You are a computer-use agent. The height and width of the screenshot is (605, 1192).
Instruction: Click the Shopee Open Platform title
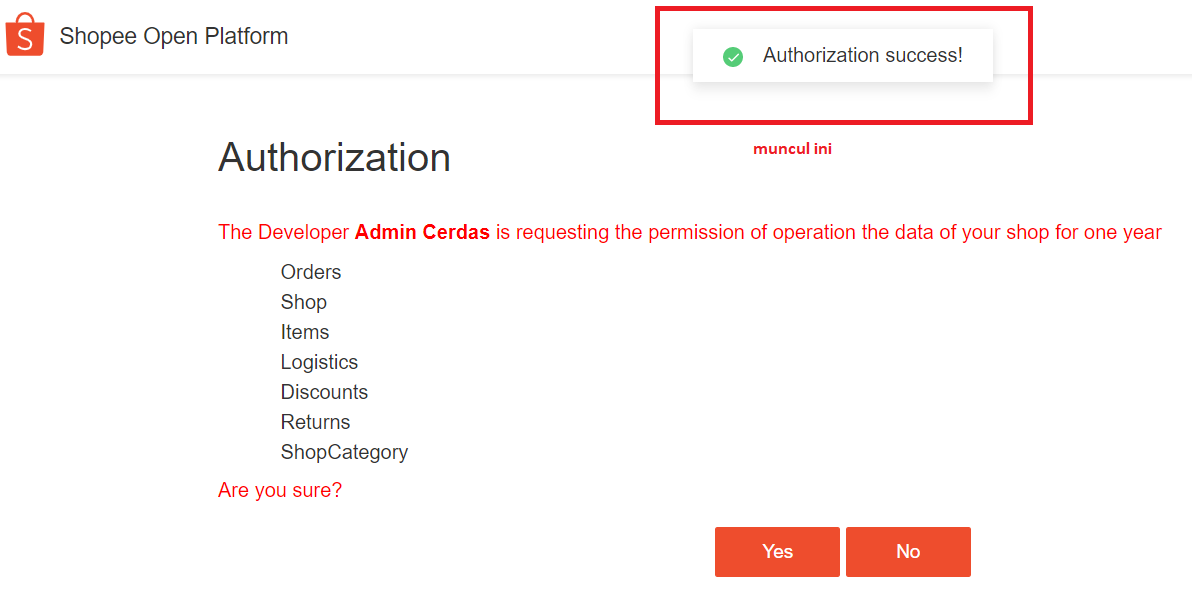173,36
